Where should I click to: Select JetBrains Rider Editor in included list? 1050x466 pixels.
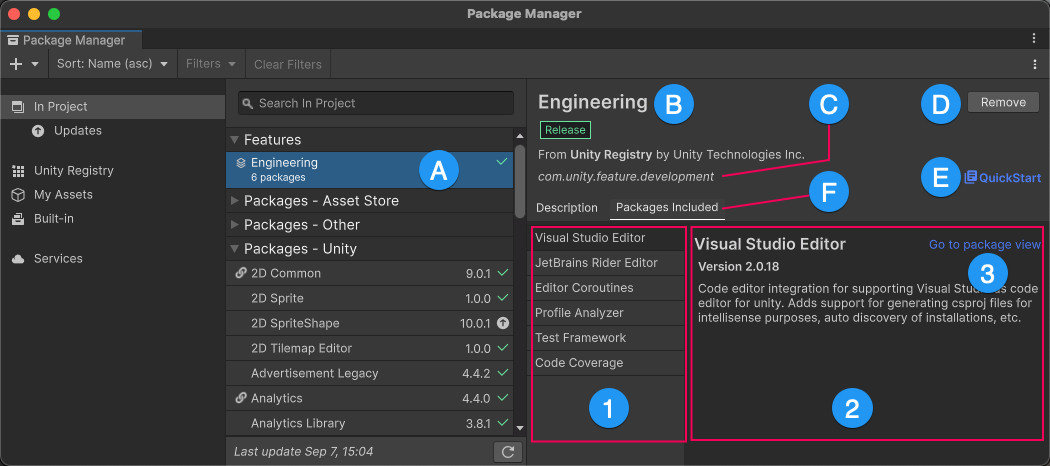pyautogui.click(x=596, y=263)
